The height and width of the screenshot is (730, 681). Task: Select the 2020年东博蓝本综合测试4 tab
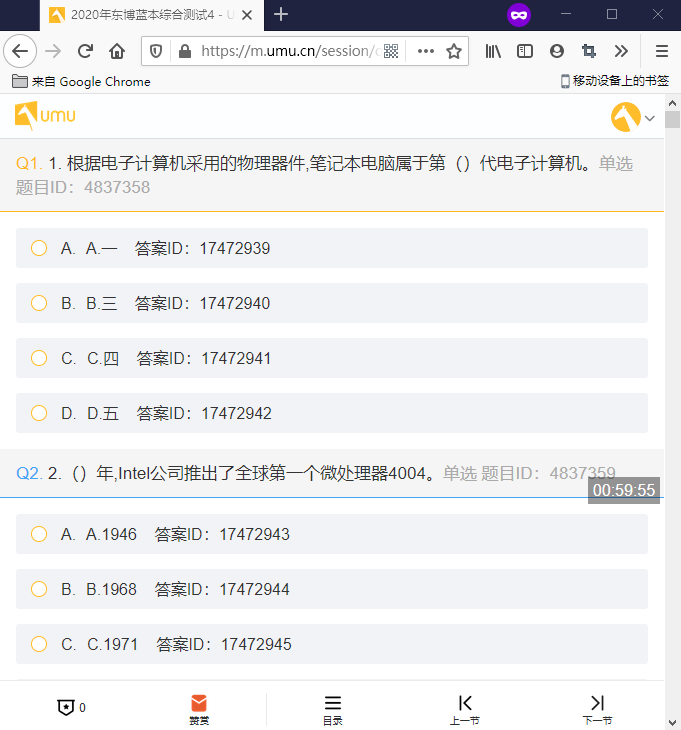152,15
